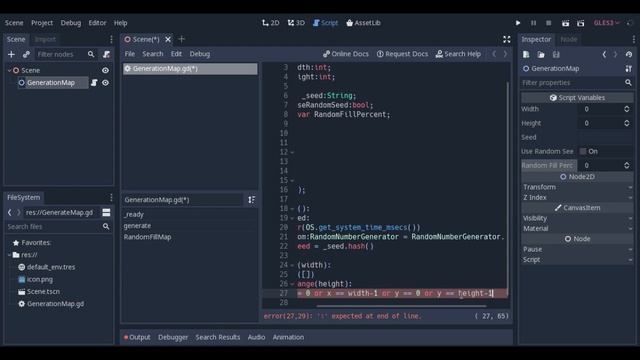
Task: Toggle visibility of GenerationMap node
Action: pos(105,83)
